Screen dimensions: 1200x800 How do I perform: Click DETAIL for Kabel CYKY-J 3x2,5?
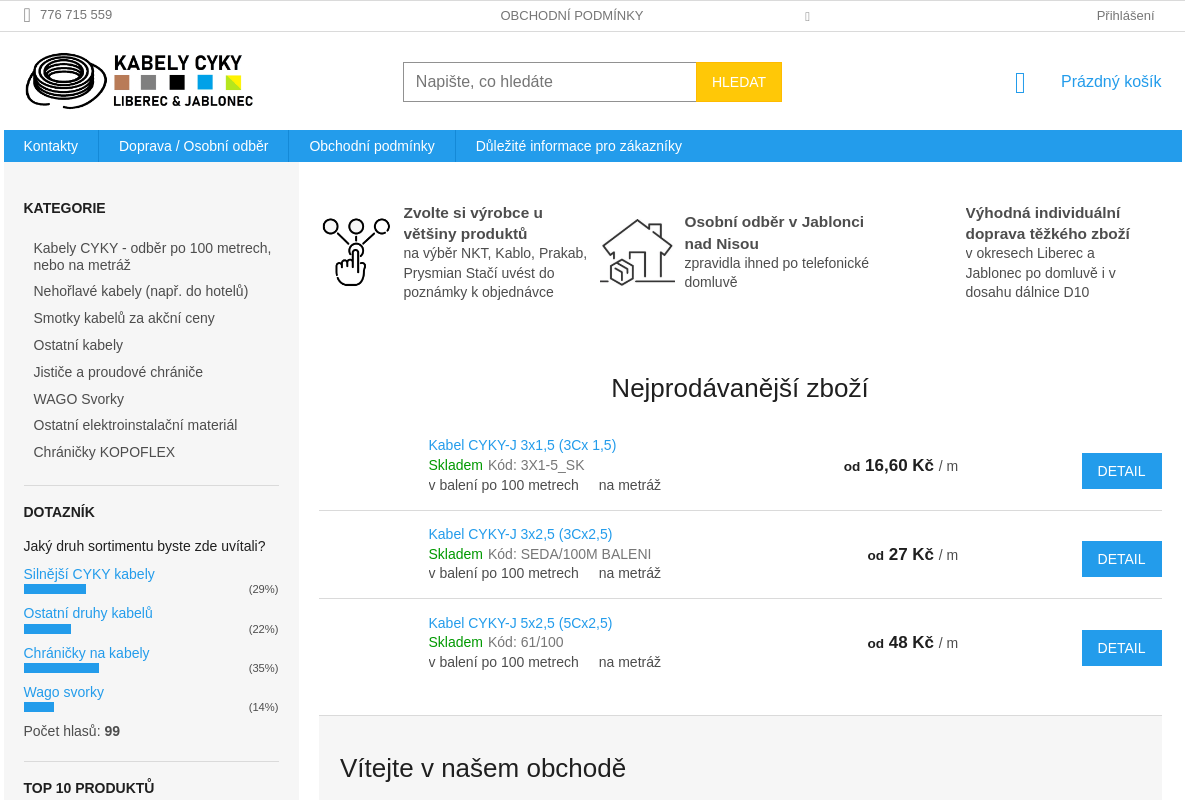pos(1121,559)
